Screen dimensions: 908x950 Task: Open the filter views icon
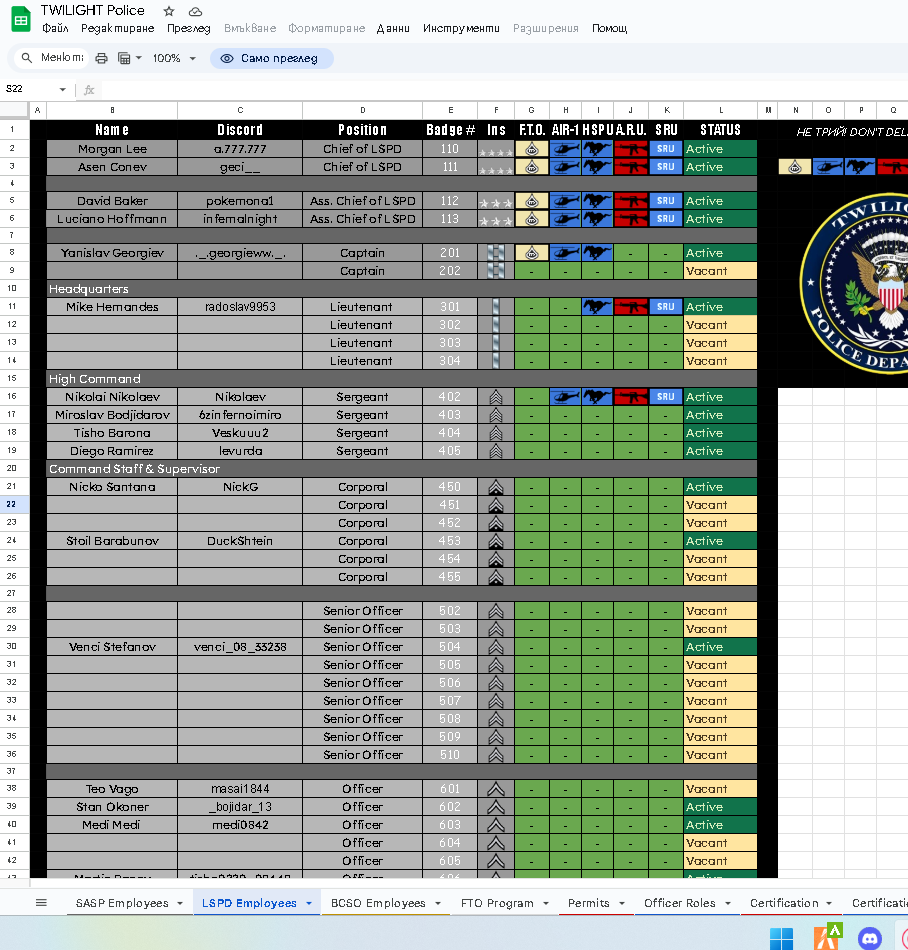click(124, 58)
